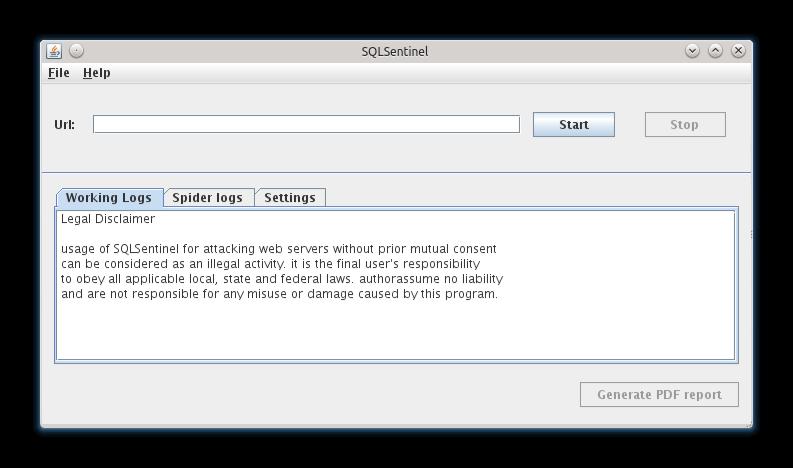793x468 pixels.
Task: Focus the Url input field
Action: [x=306, y=124]
